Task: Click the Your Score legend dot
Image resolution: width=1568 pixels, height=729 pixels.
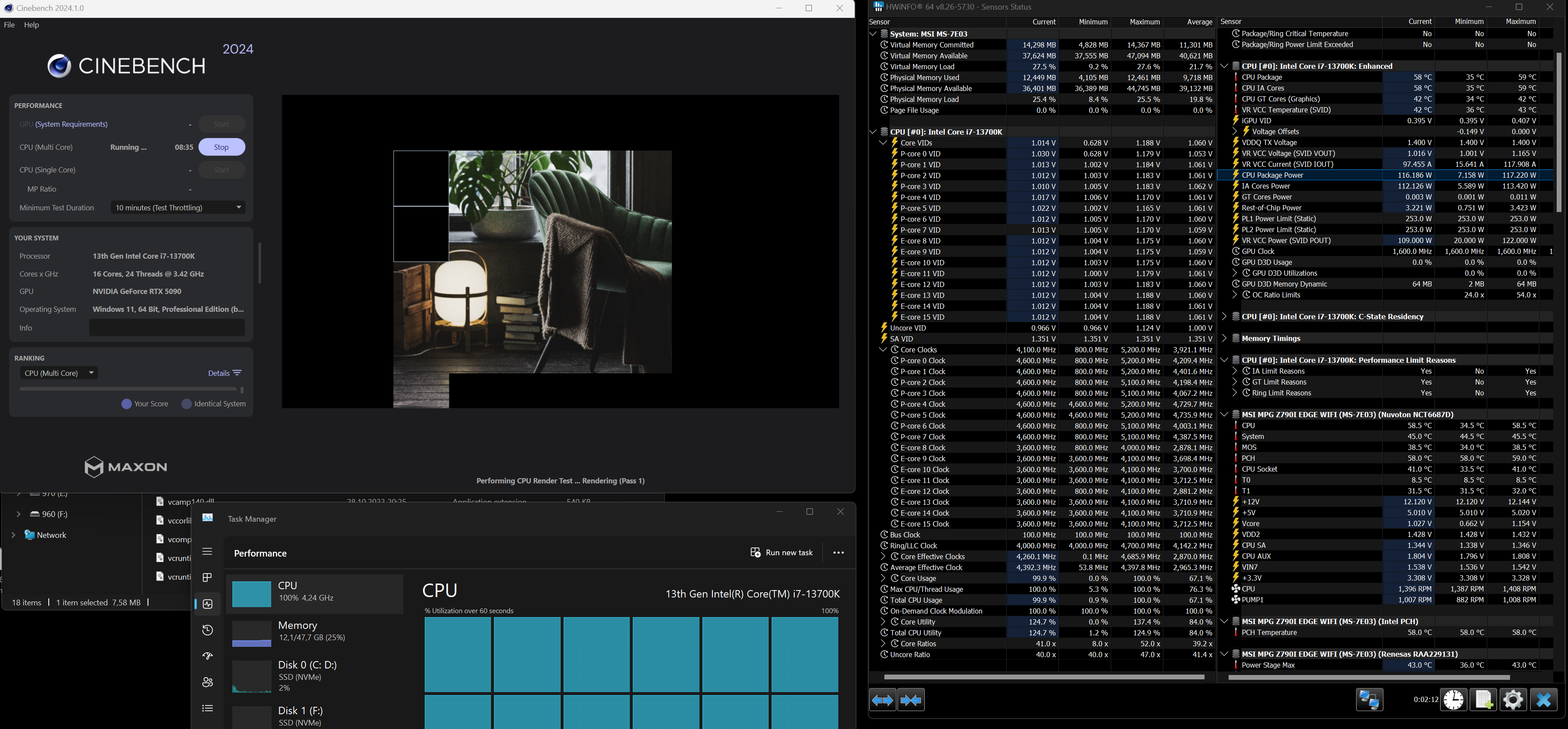Action: click(x=127, y=404)
